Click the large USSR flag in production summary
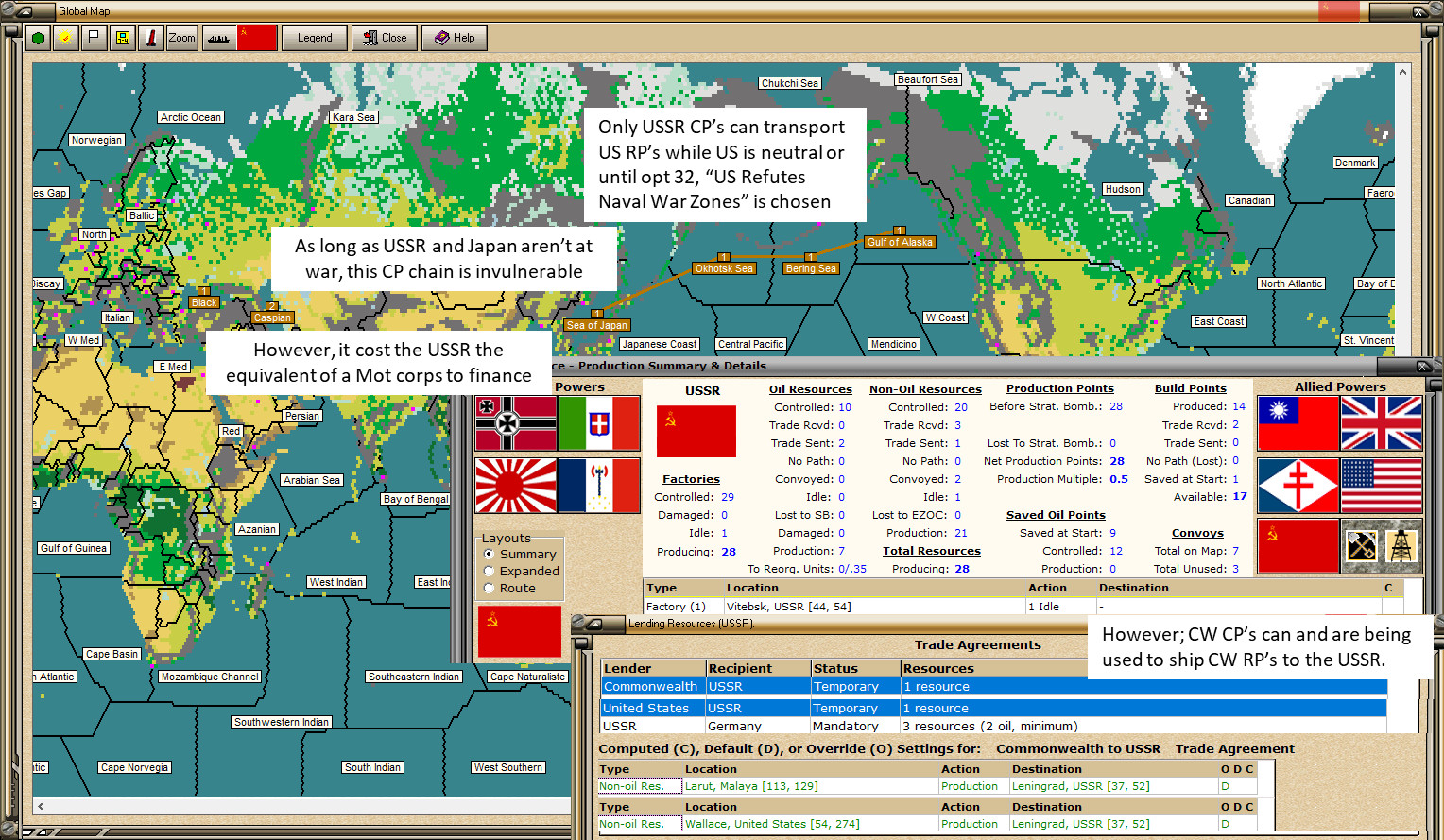Viewport: 1444px width, 840px height. coord(696,432)
